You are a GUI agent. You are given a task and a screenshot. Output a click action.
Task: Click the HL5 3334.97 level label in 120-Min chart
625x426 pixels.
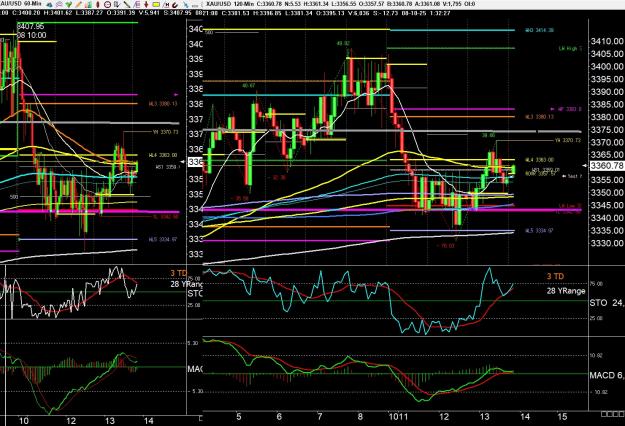539,231
